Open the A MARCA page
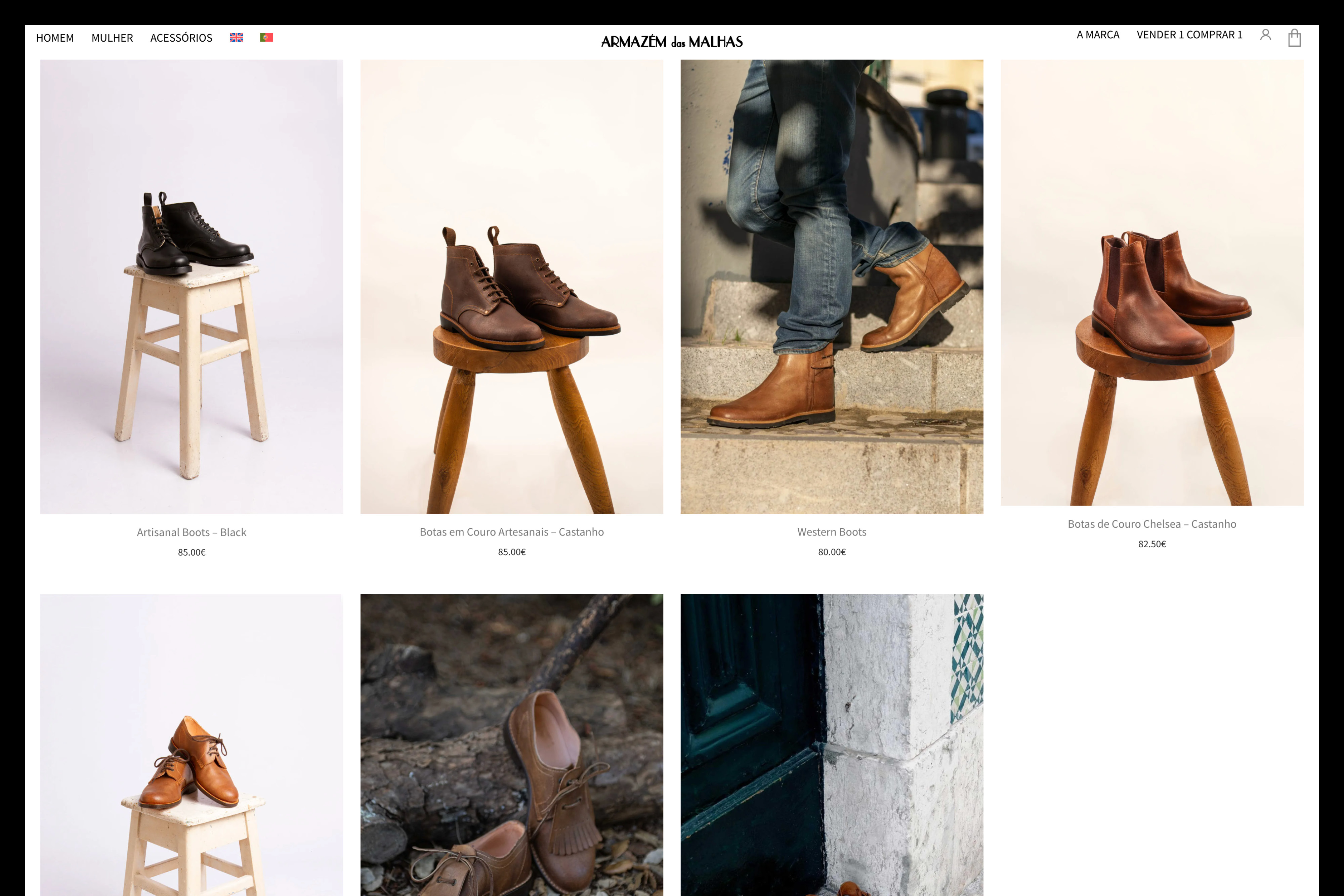1344x896 pixels. point(1098,35)
